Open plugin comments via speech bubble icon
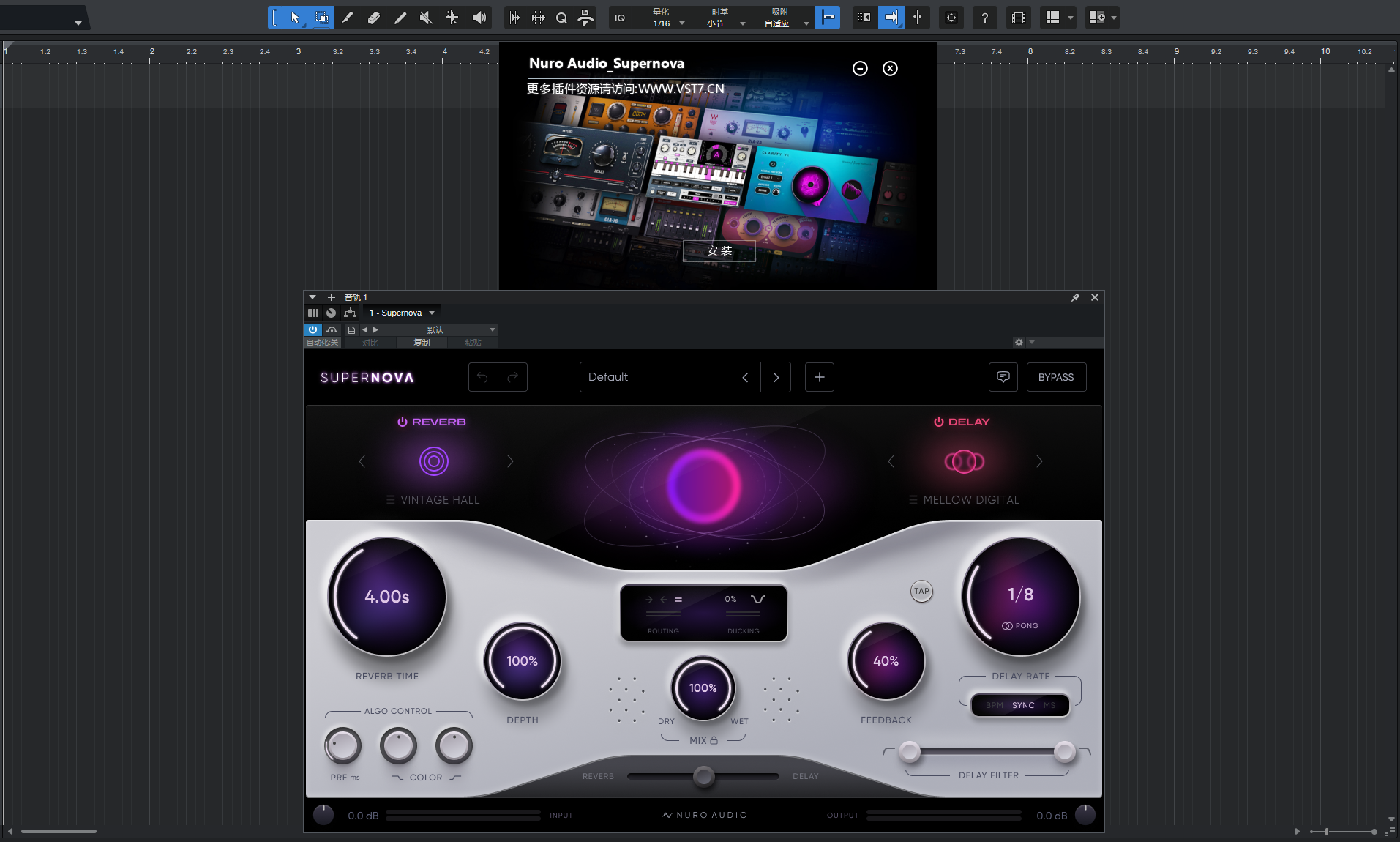Image resolution: width=1400 pixels, height=842 pixels. tap(1002, 376)
